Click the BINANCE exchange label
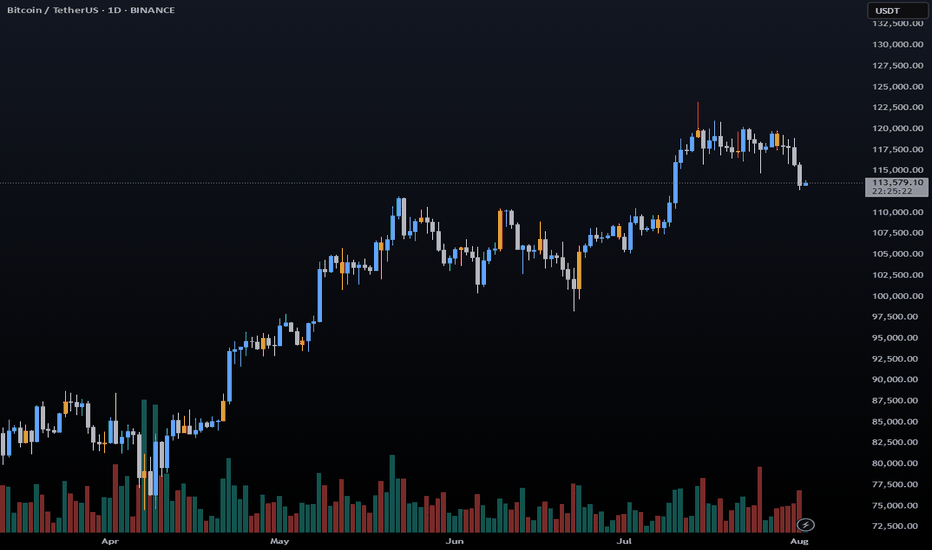 point(152,10)
